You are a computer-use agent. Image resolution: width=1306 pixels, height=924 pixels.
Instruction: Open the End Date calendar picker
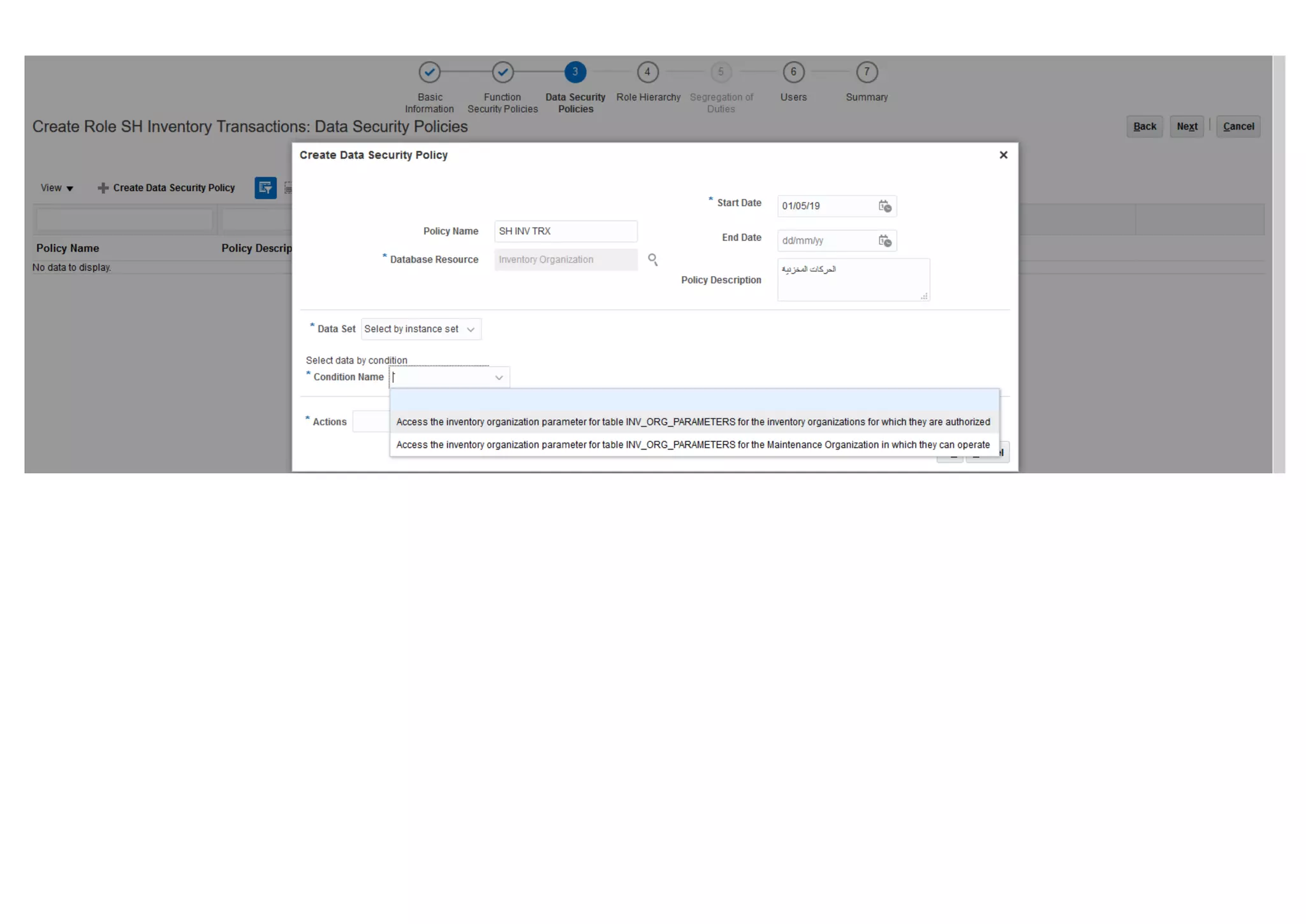pyautogui.click(x=884, y=240)
